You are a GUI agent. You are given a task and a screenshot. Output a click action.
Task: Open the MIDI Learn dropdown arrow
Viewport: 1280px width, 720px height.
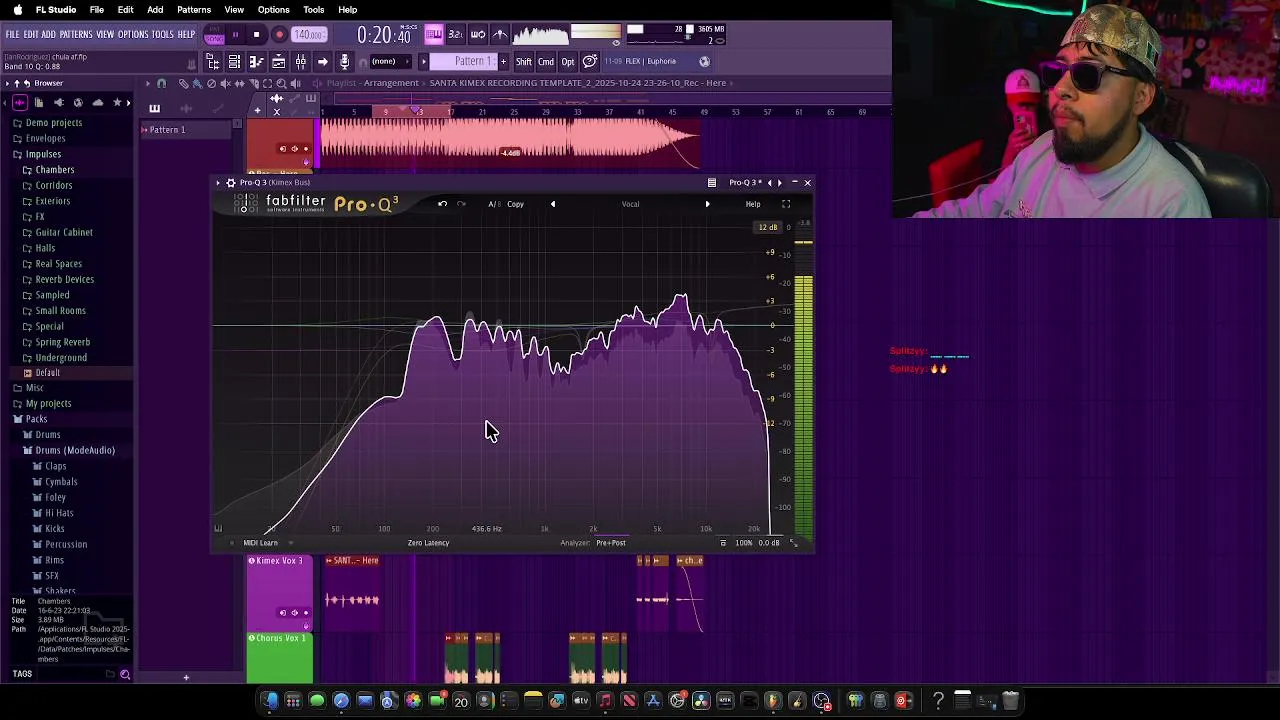pyautogui.click(x=290, y=543)
